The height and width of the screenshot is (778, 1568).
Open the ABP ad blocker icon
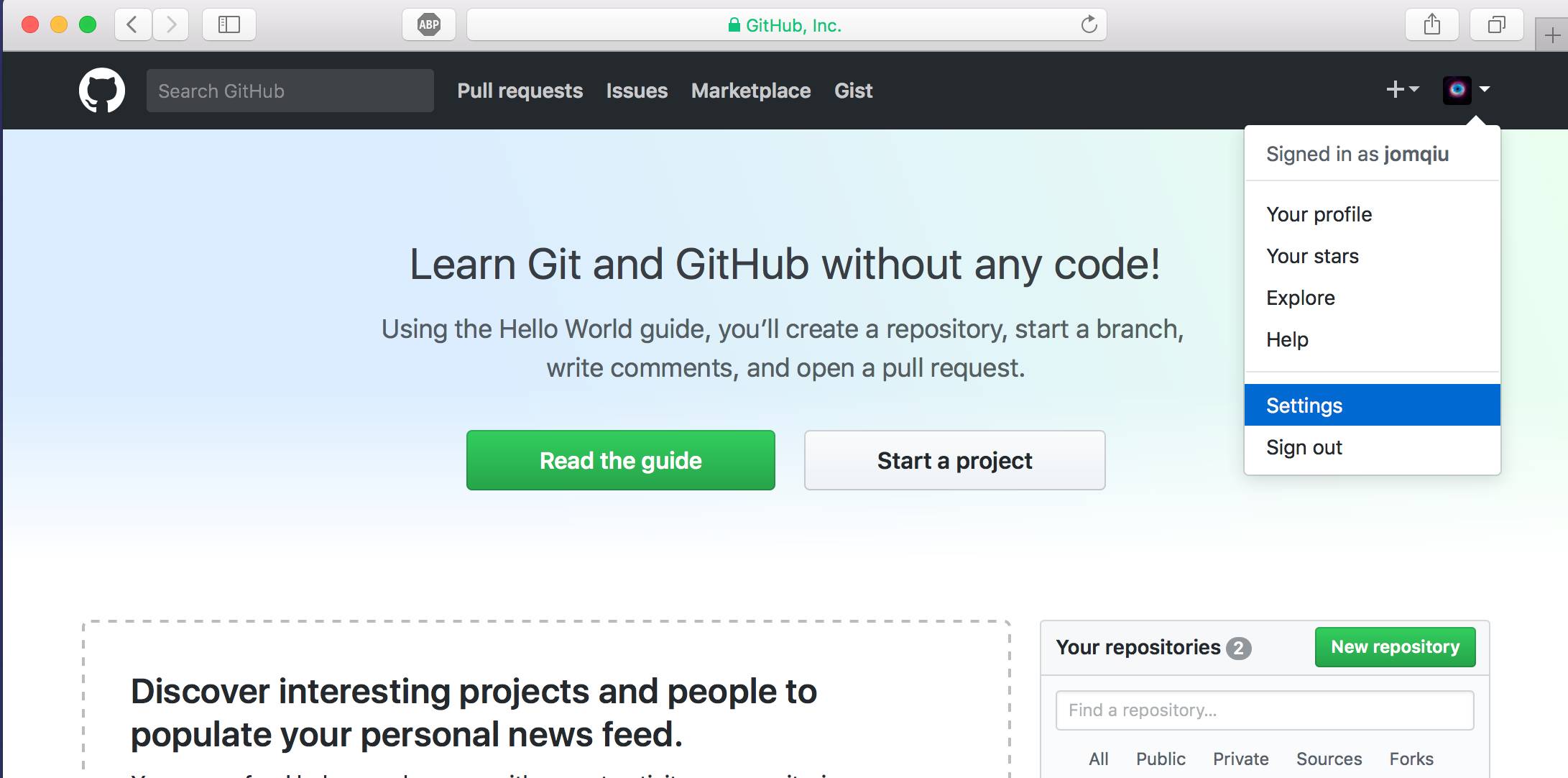pos(428,25)
